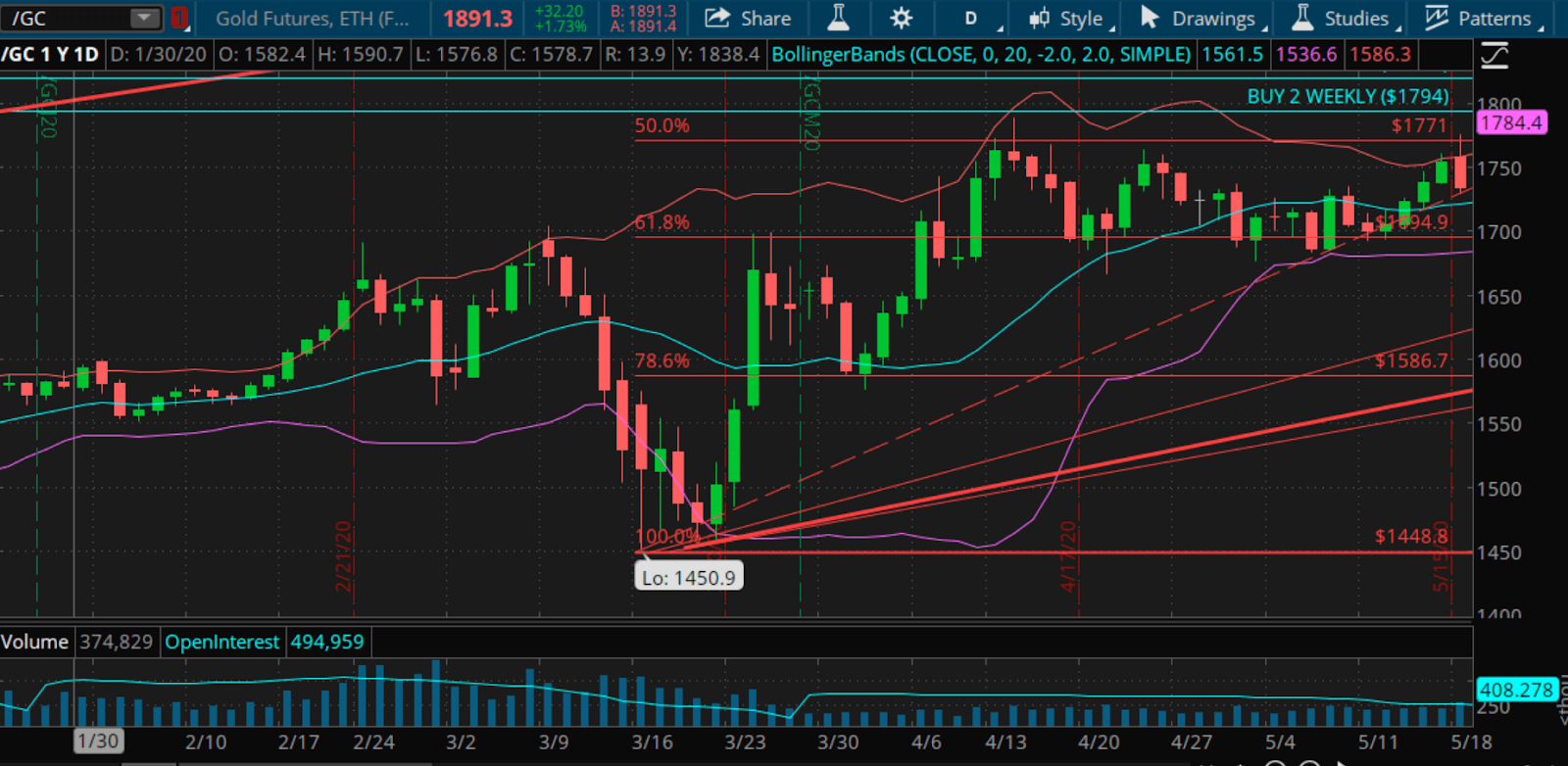This screenshot has height=766, width=1568.
Task: Click the 1784.4 pink price bubble
Action: pos(1511,122)
